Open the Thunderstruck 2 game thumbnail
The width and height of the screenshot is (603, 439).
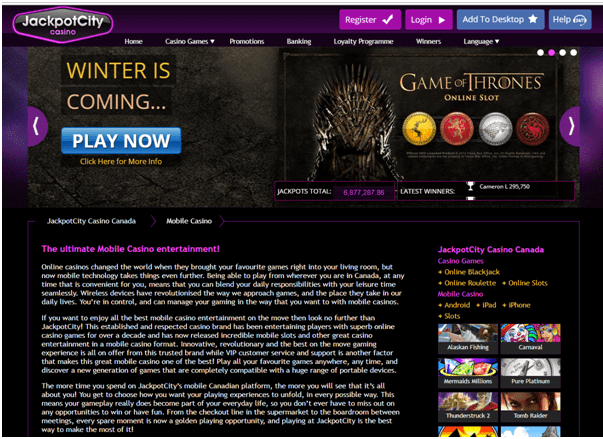468,407
